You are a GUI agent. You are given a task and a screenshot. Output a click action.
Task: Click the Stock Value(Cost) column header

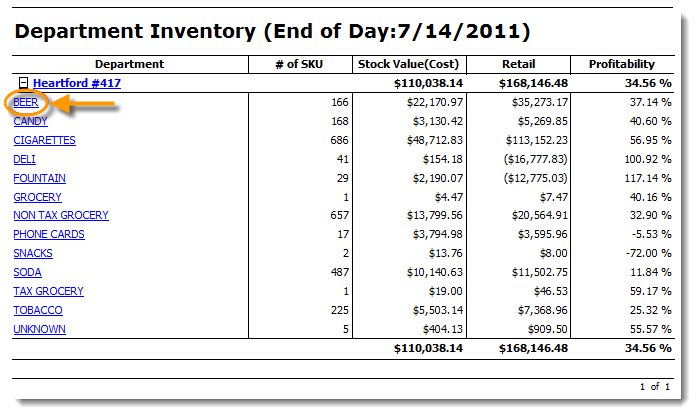click(408, 64)
